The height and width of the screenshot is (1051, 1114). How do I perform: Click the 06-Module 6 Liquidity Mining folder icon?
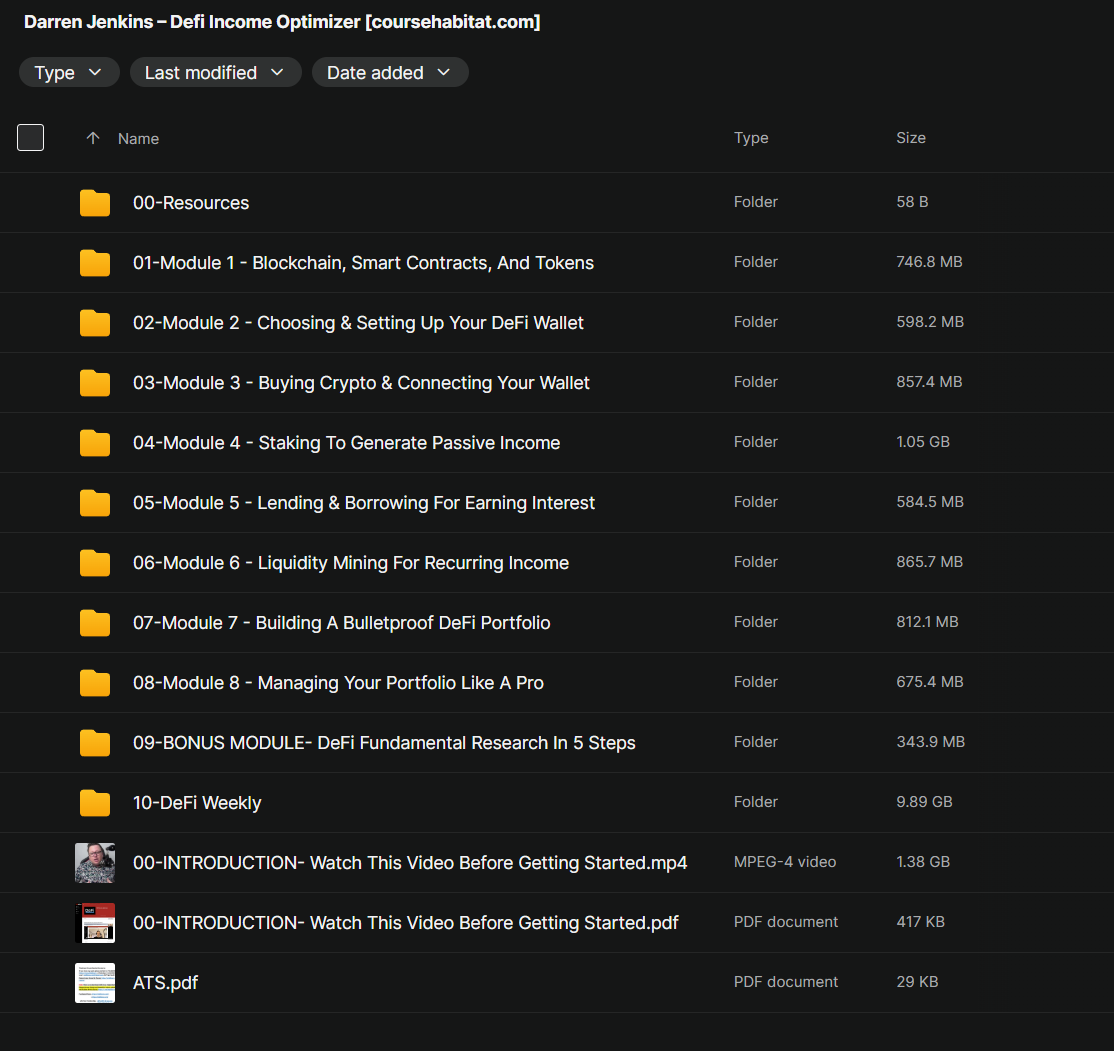pyautogui.click(x=95, y=563)
